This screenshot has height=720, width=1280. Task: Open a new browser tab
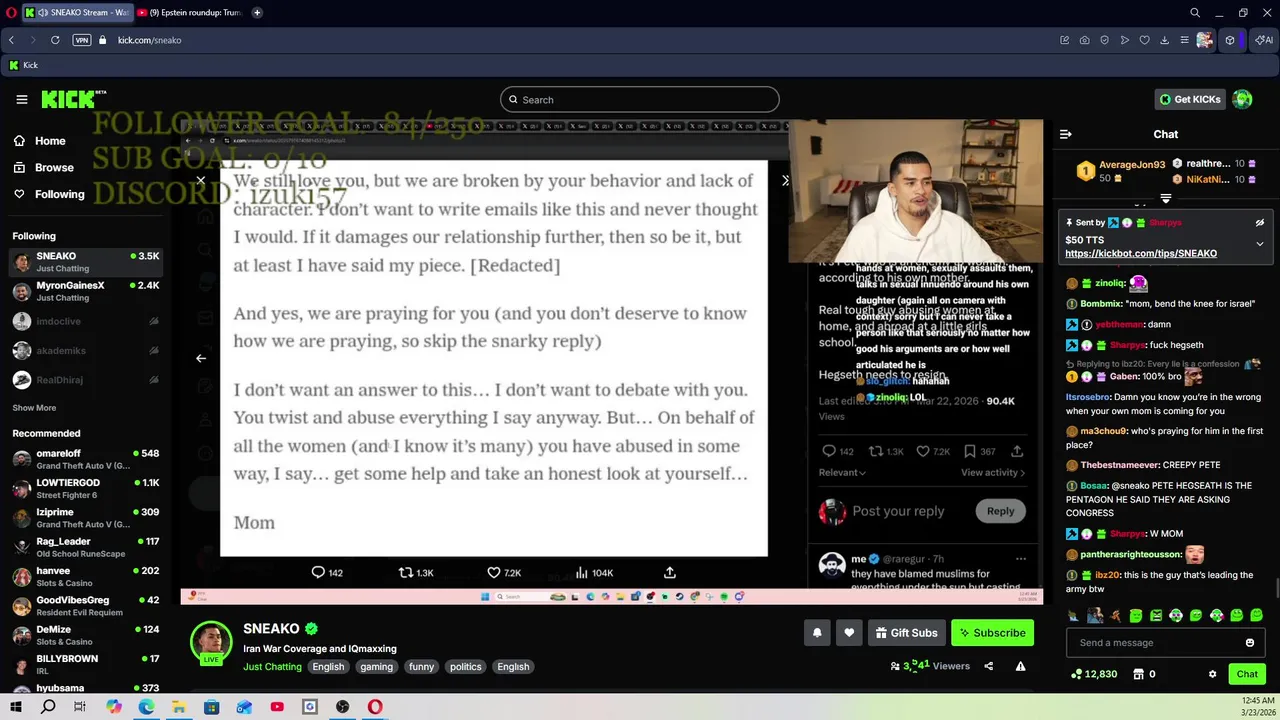pyautogui.click(x=257, y=13)
